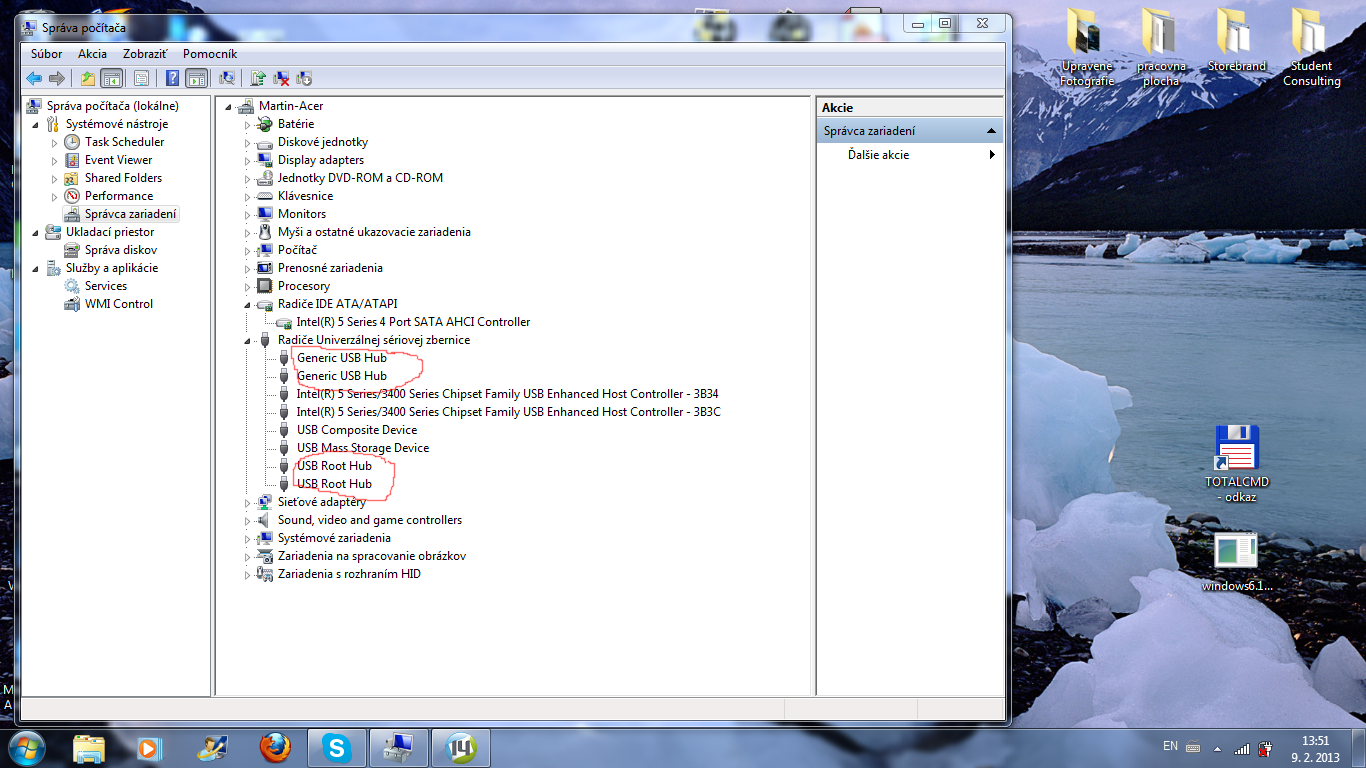Open the Pomocník menu
The width and height of the screenshot is (1366, 768).
pos(210,54)
